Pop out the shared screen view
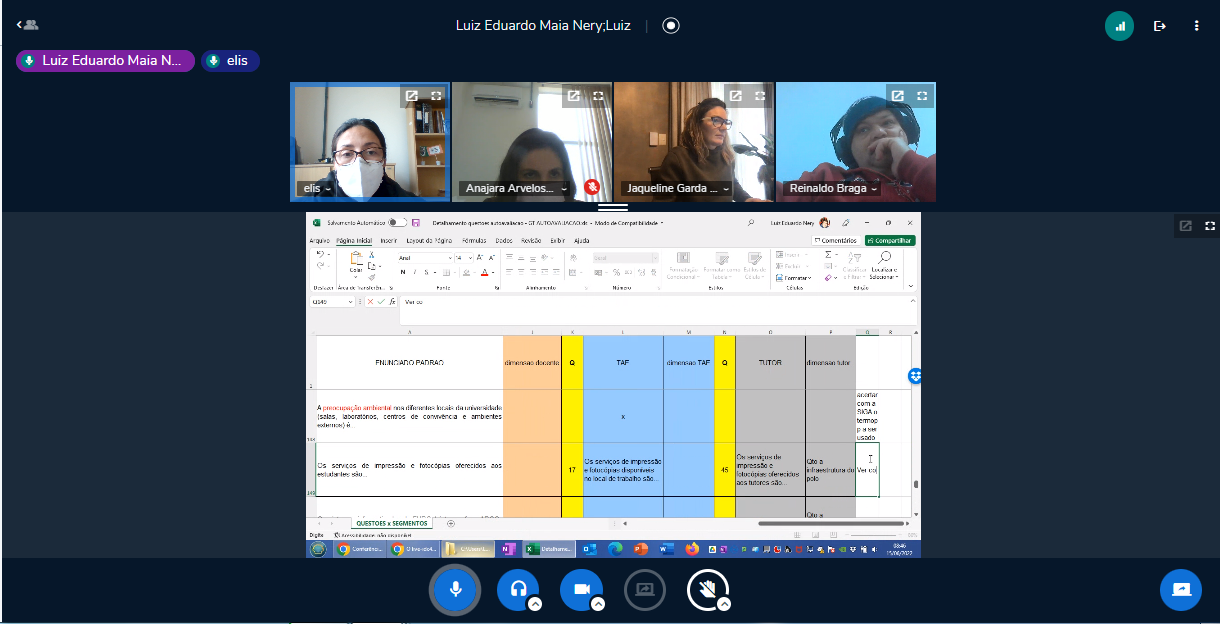This screenshot has height=624, width=1220. coord(1186,226)
